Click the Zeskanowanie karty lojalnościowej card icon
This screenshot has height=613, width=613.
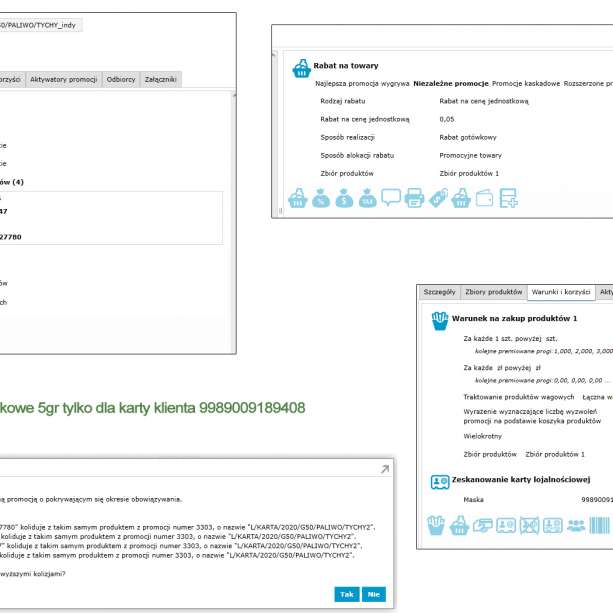[440, 482]
